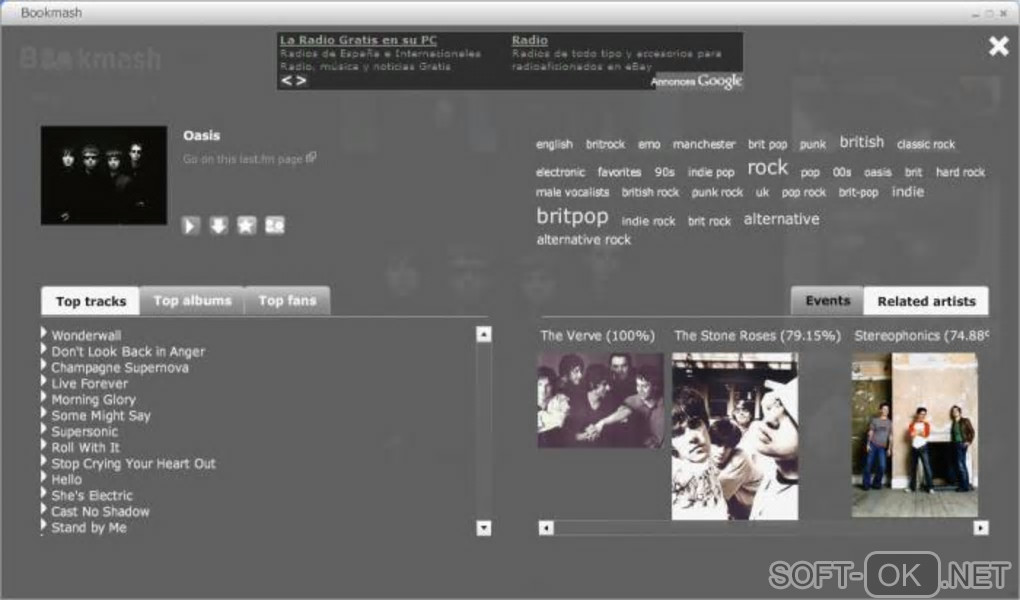Click the external link icon beside last.fm page
This screenshot has height=600, width=1020.
pyautogui.click(x=311, y=157)
